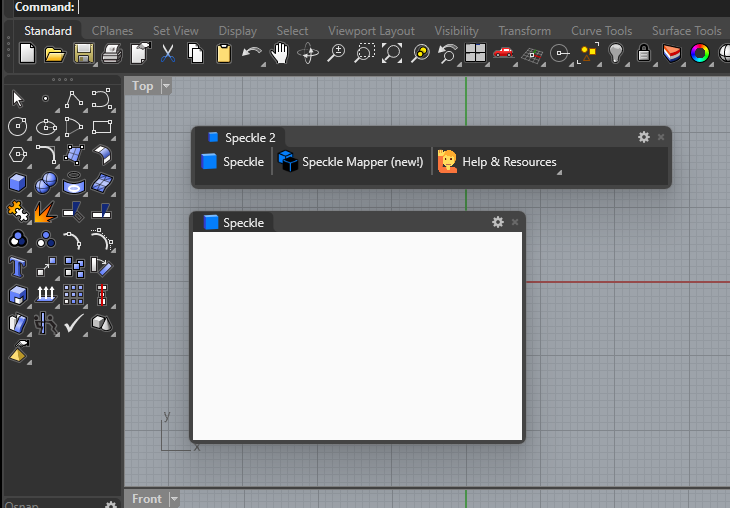Click the light bulb visibility icon

point(616,54)
